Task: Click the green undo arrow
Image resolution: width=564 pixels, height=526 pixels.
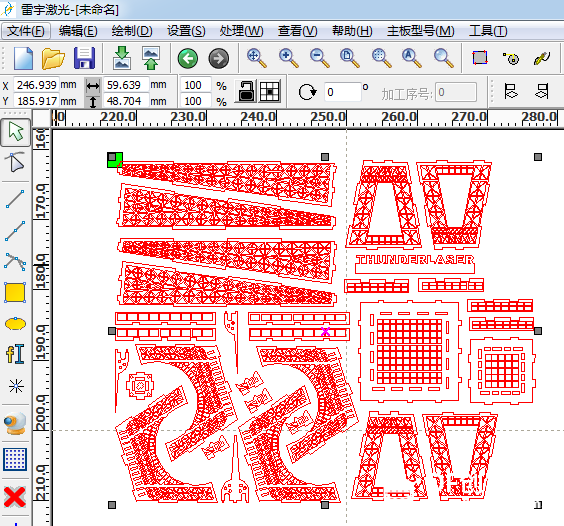Action: click(188, 58)
